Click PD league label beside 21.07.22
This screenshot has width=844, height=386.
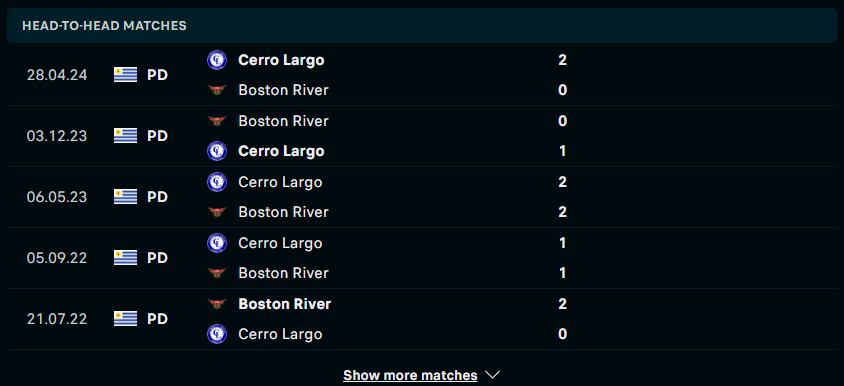tap(157, 319)
